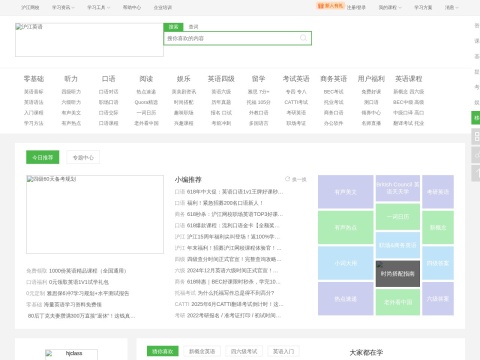Open 0元领取英语1V1试学礼包 link
The width and height of the screenshot is (480, 360).
79,282
